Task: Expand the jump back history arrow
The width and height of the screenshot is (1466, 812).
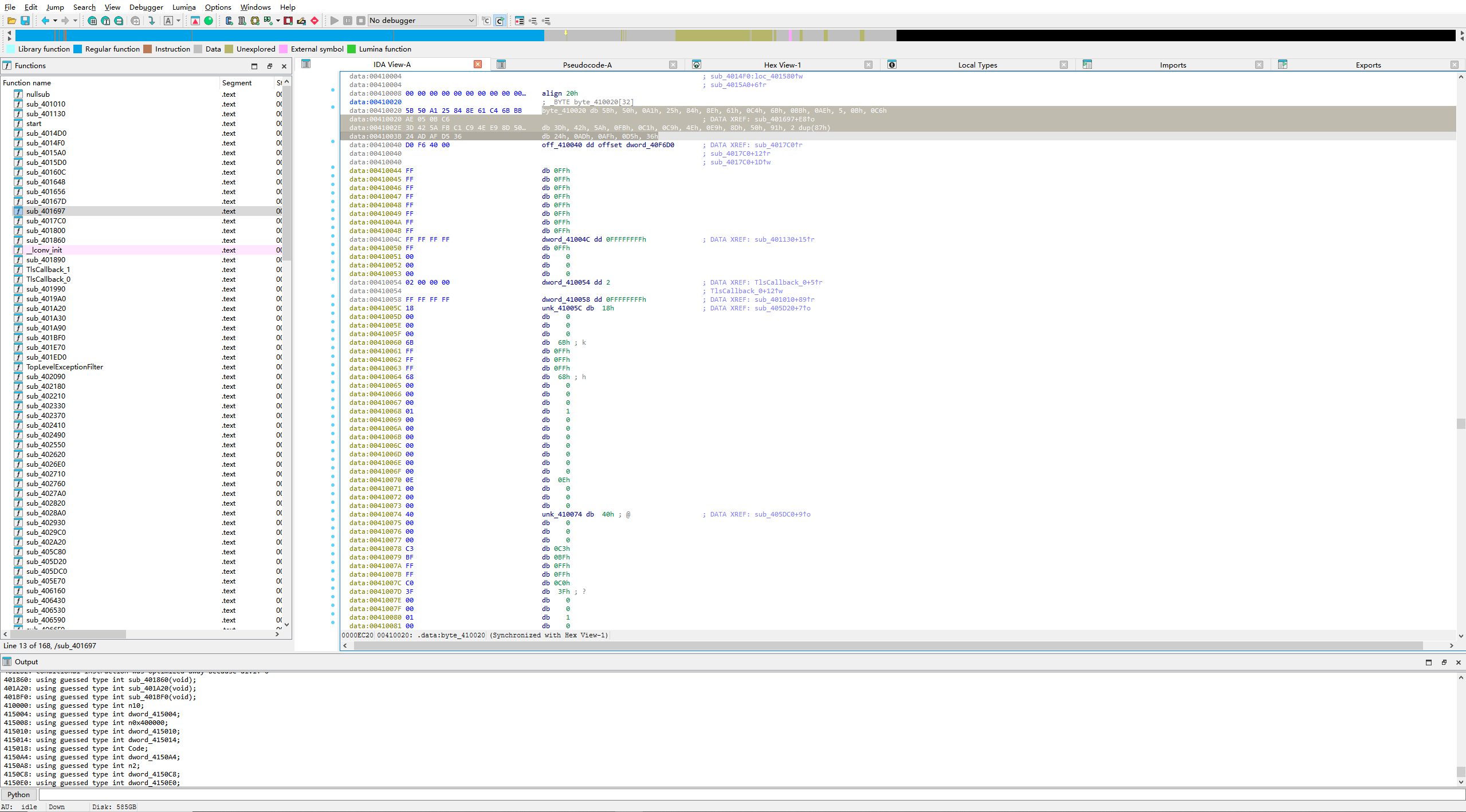Action: 55,21
